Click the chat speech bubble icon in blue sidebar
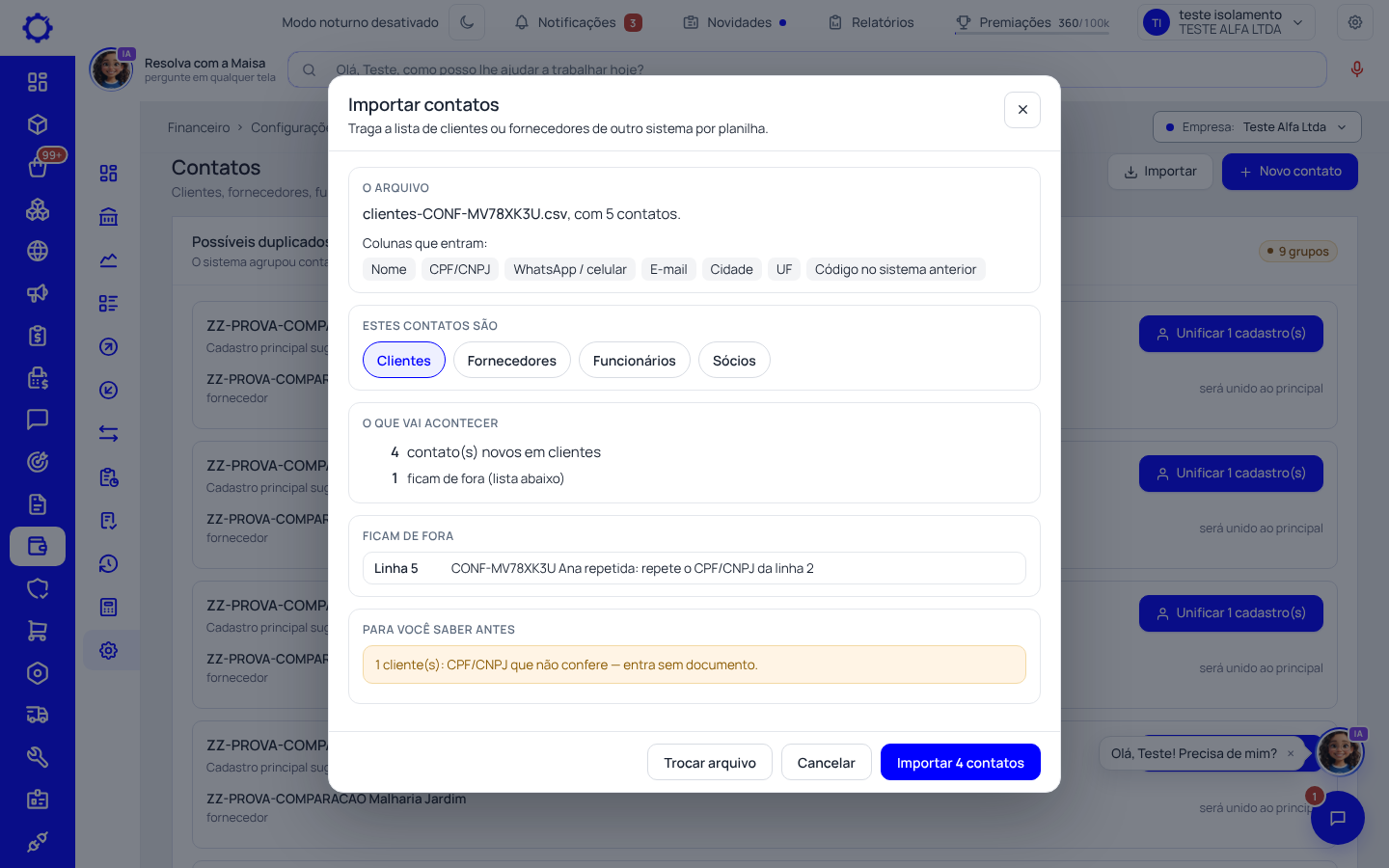This screenshot has width=1389, height=868. point(38,420)
